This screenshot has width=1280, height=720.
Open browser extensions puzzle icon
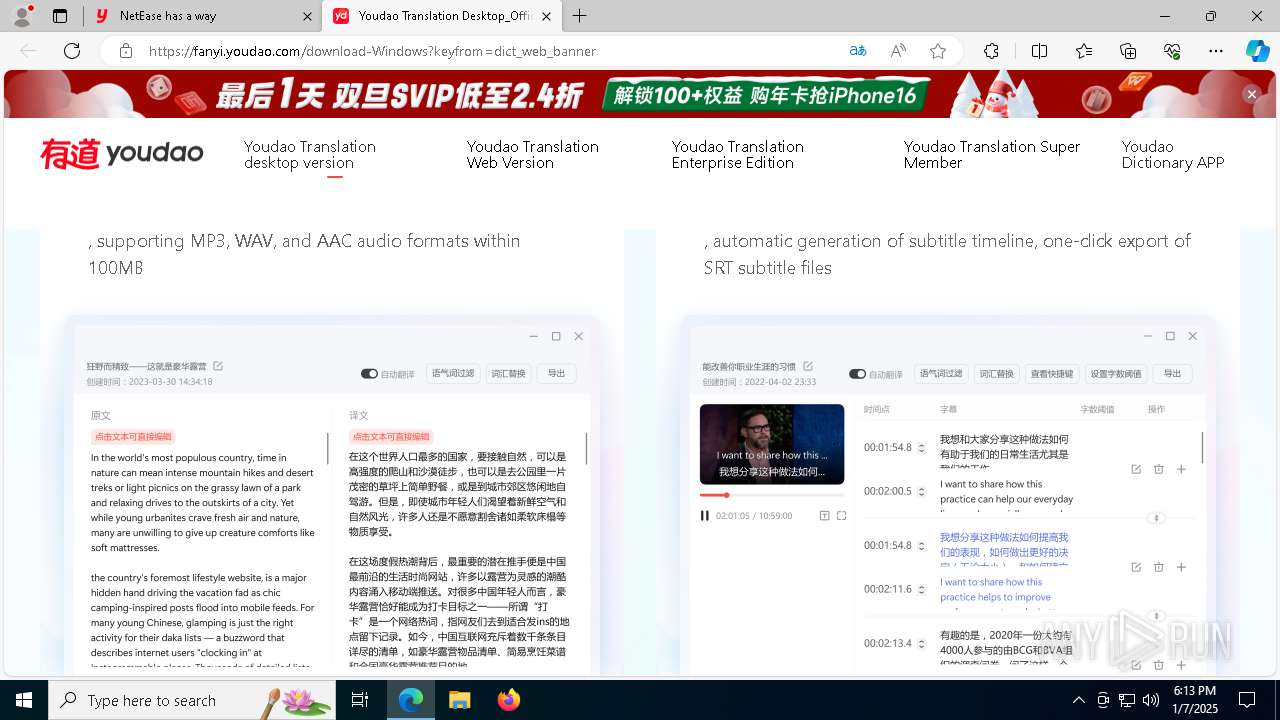click(x=991, y=51)
